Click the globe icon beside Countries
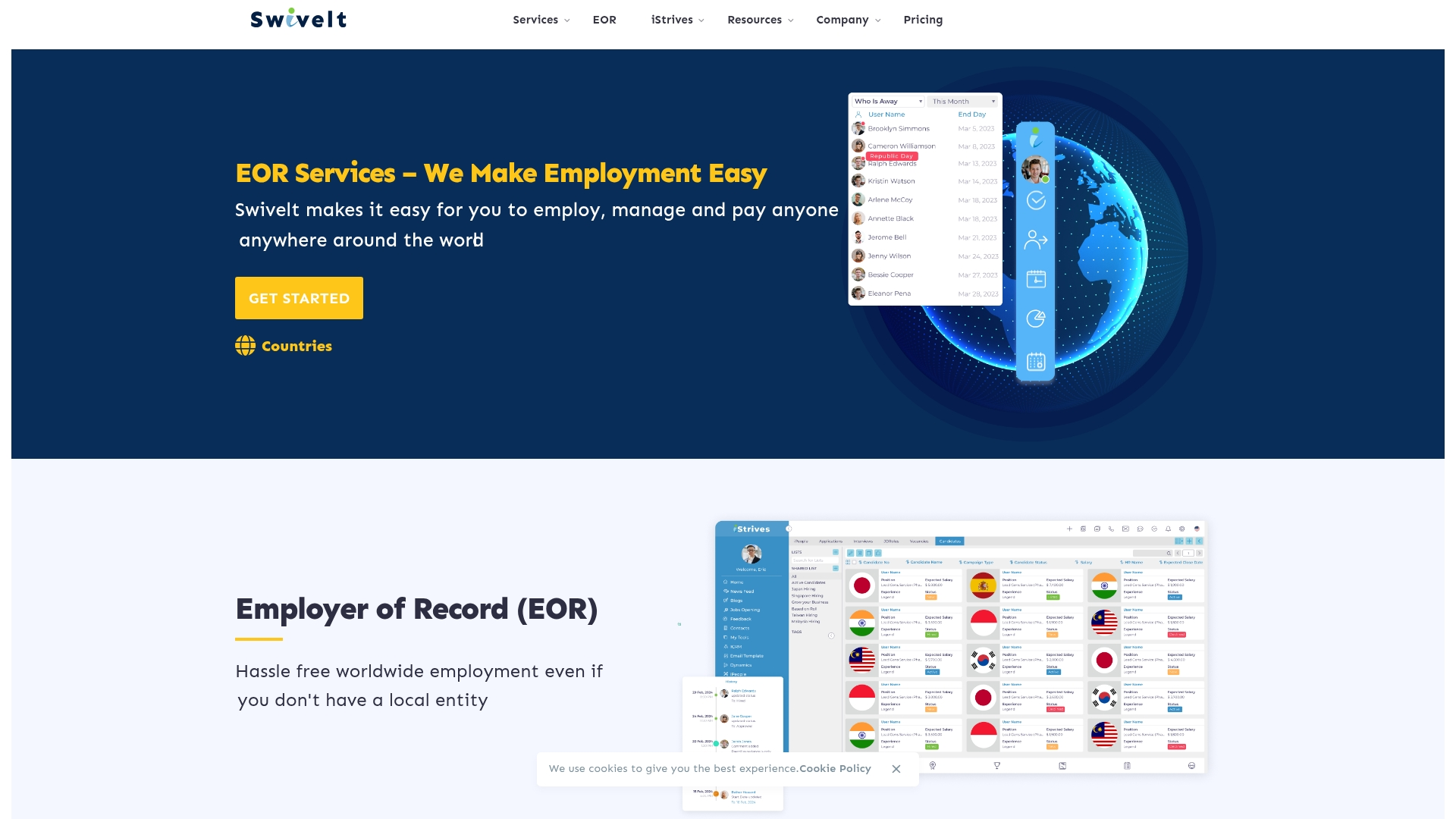Image resolution: width=1456 pixels, height=819 pixels. (x=245, y=346)
